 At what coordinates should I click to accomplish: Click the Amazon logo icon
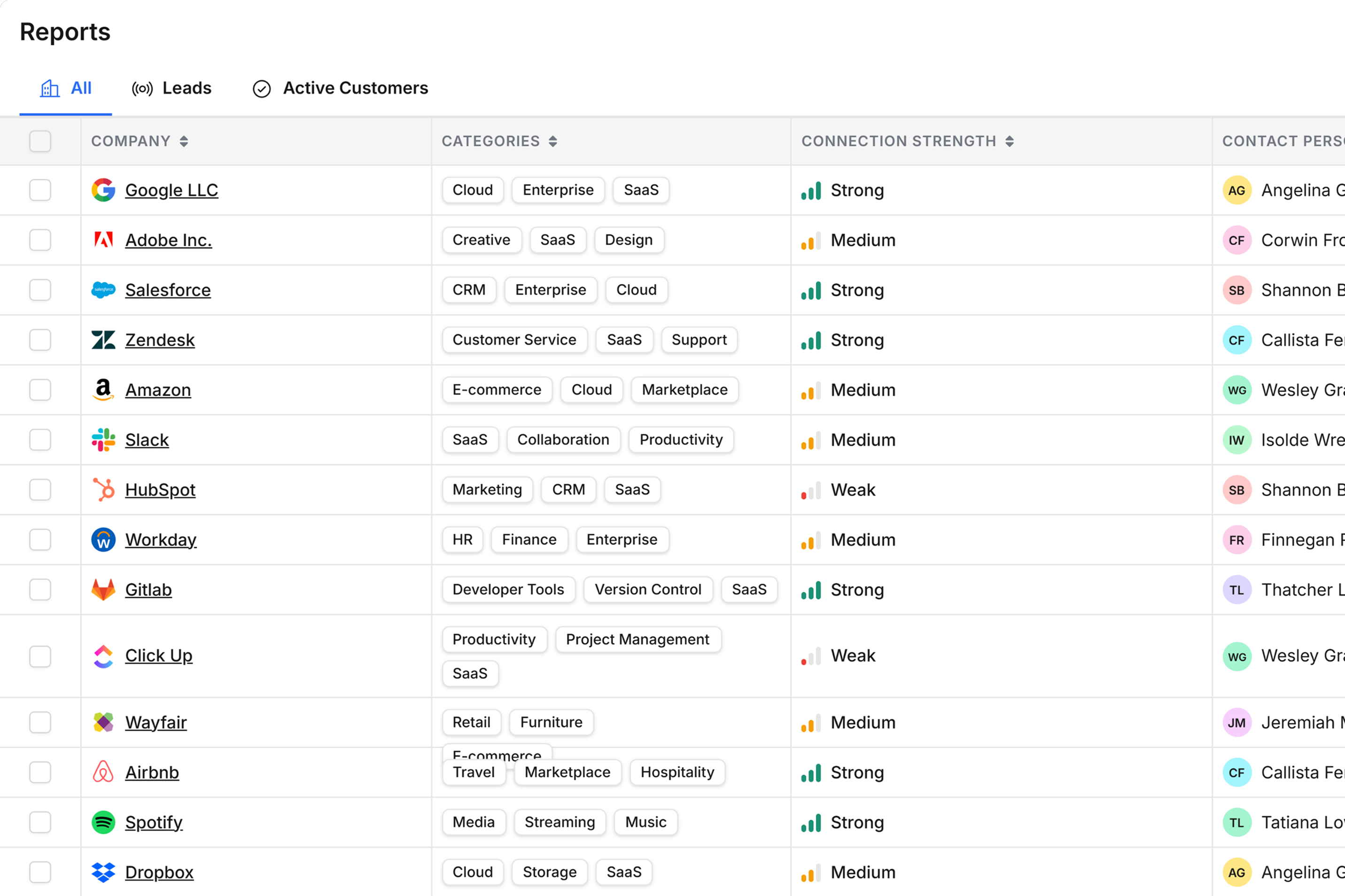point(103,390)
